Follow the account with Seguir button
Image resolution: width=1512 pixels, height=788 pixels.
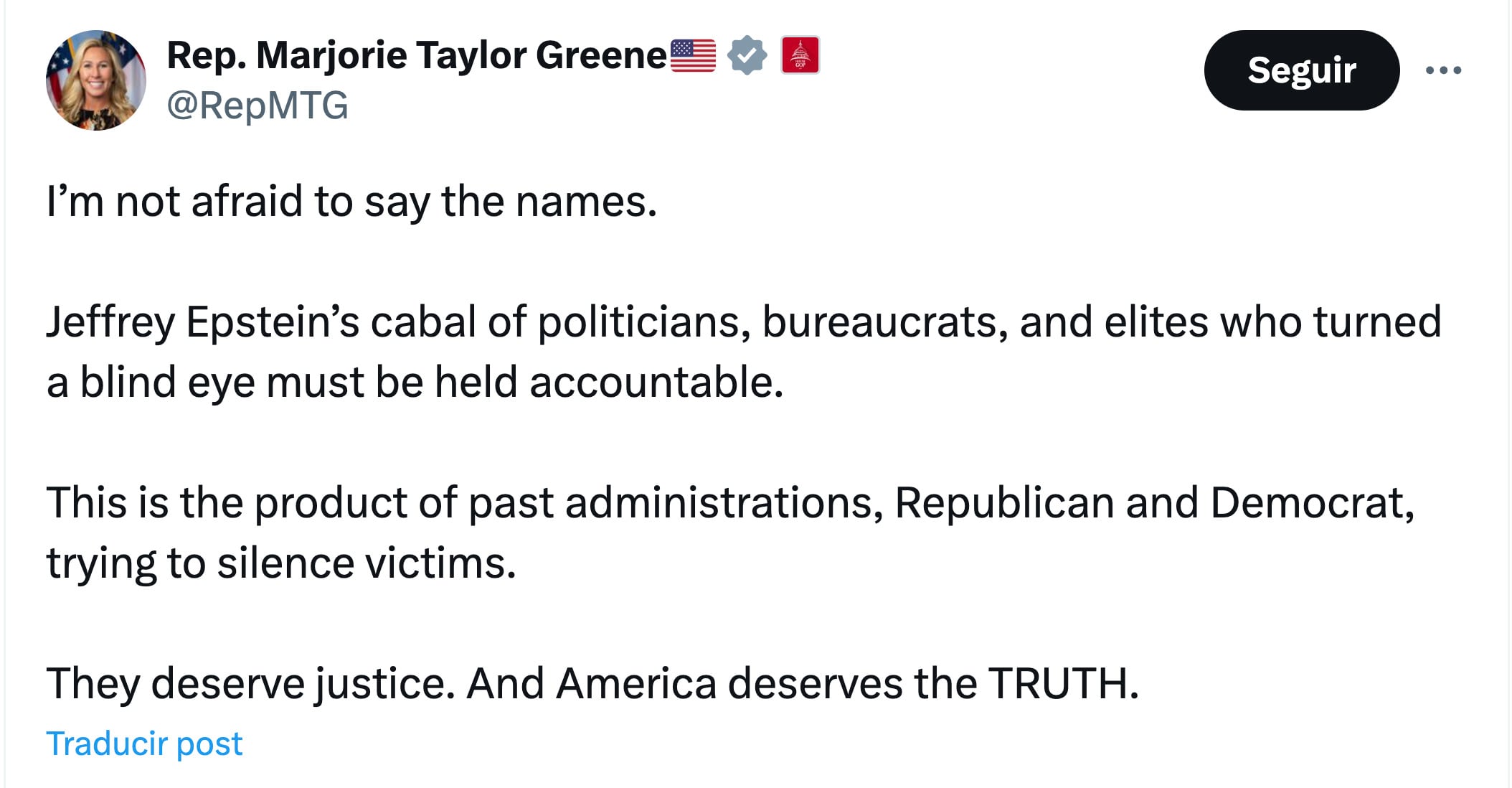[x=1302, y=70]
